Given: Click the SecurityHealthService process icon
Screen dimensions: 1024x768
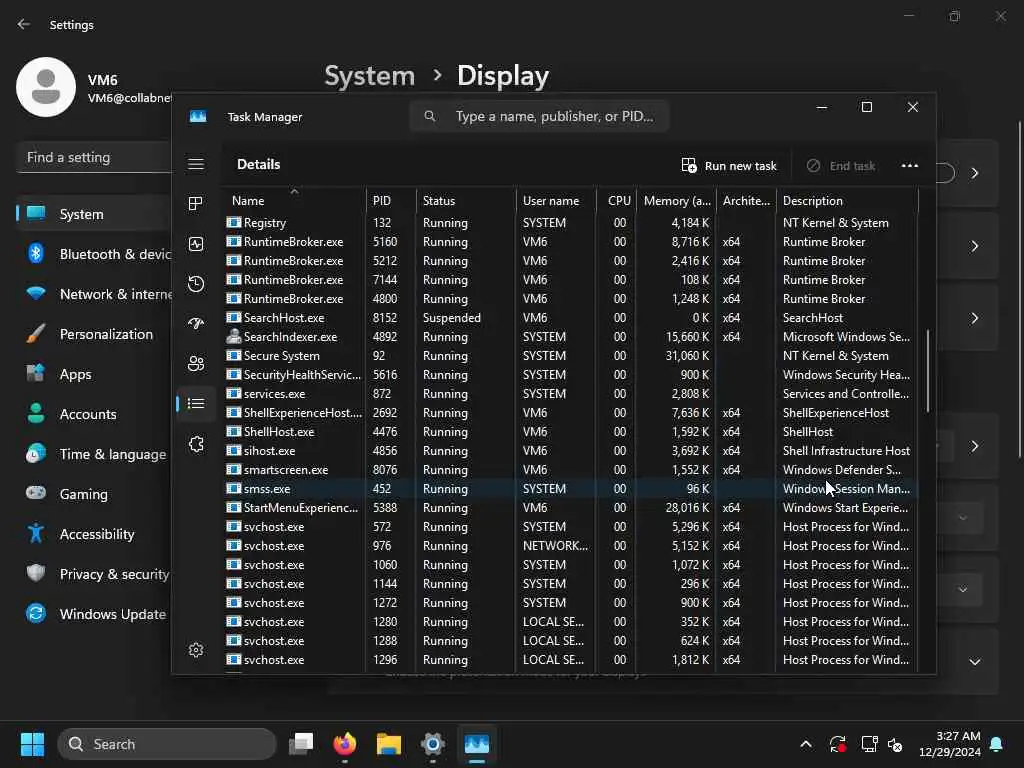Looking at the screenshot, I should (233, 374).
